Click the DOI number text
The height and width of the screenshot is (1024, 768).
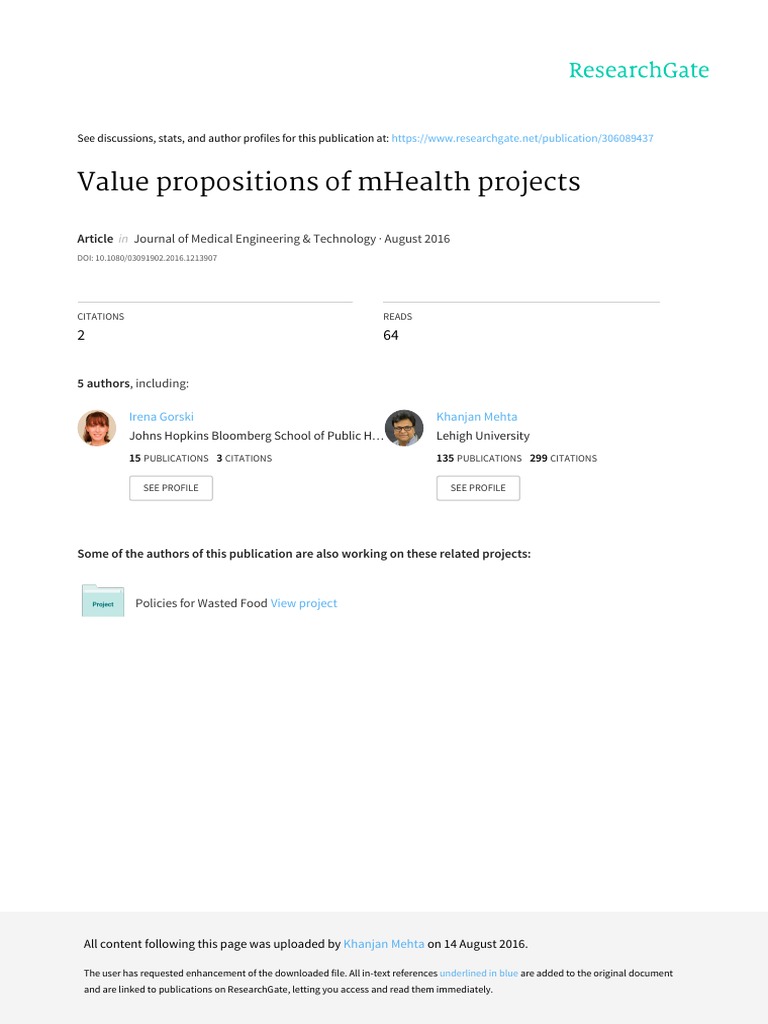[x=147, y=258]
